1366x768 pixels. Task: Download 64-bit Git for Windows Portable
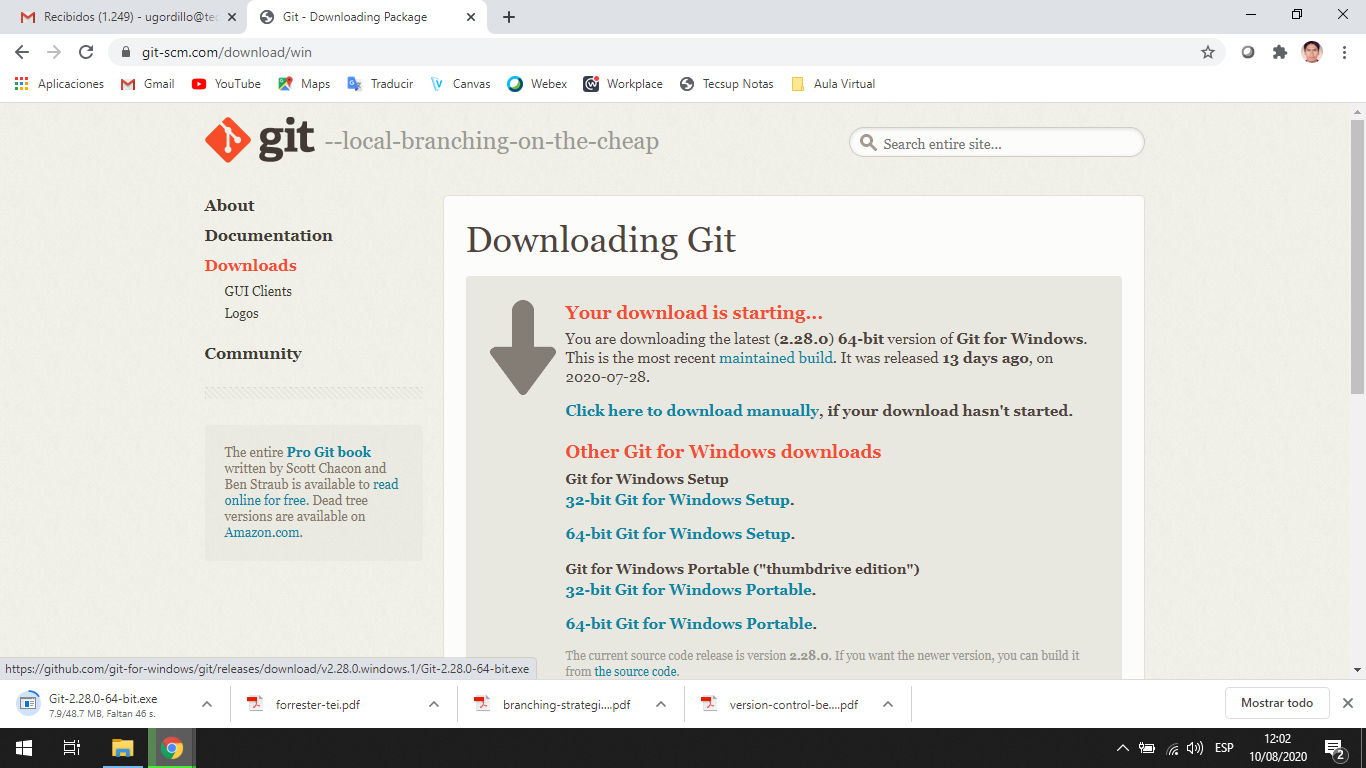[689, 624]
